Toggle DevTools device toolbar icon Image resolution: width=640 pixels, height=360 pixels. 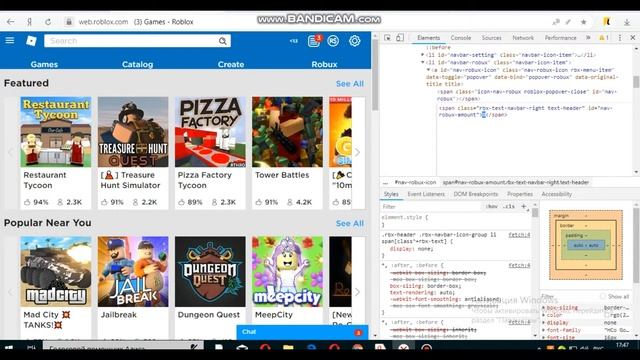click(400, 38)
